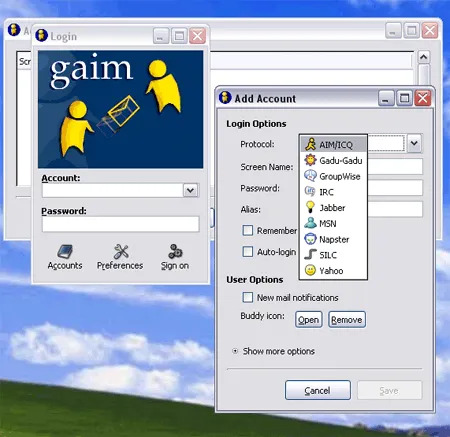This screenshot has height=437, width=450.
Task: Click the Gaim icon in Add Account title bar
Action: pos(225,98)
